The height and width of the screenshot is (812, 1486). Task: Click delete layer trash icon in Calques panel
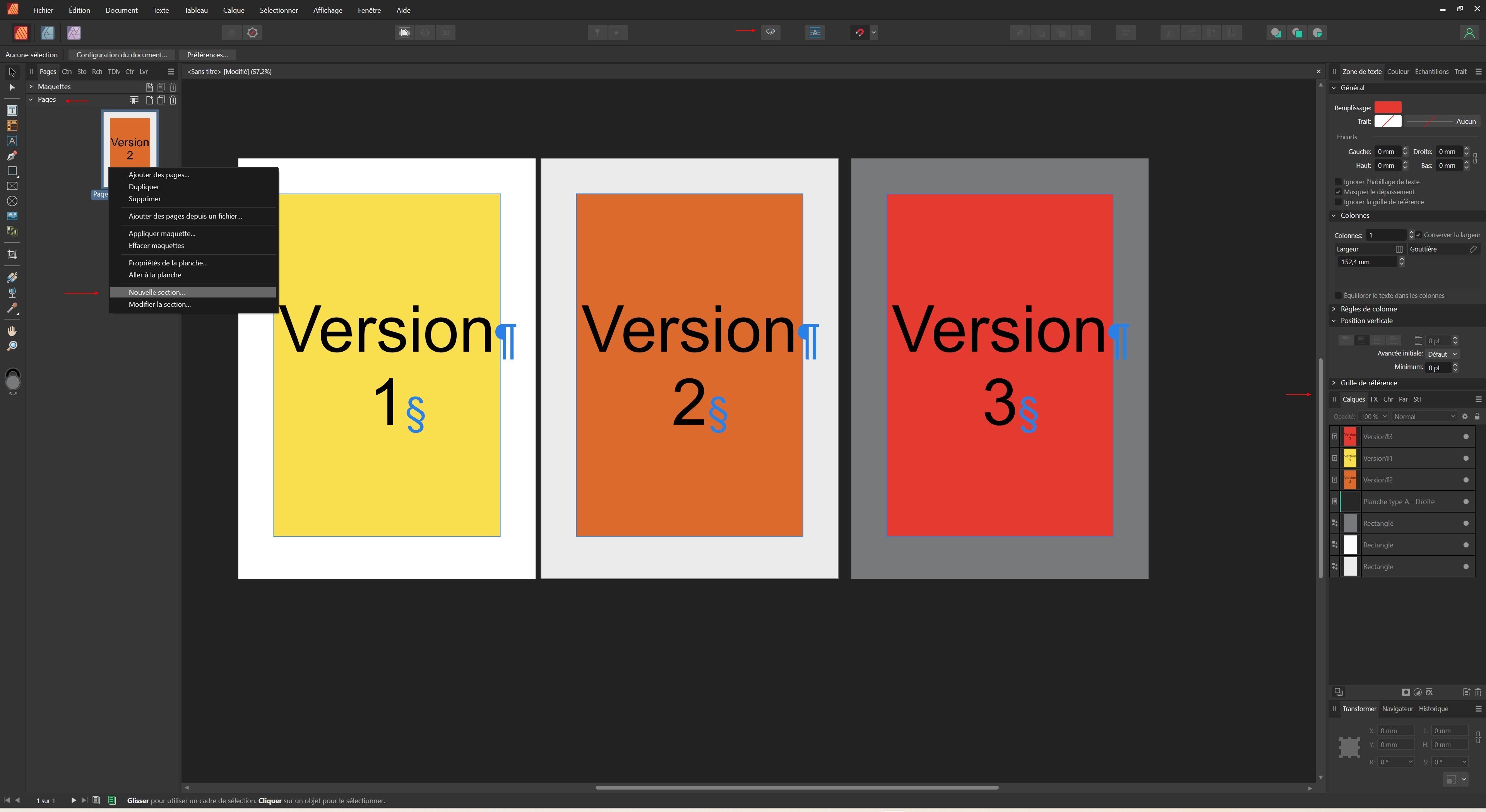click(x=1478, y=692)
